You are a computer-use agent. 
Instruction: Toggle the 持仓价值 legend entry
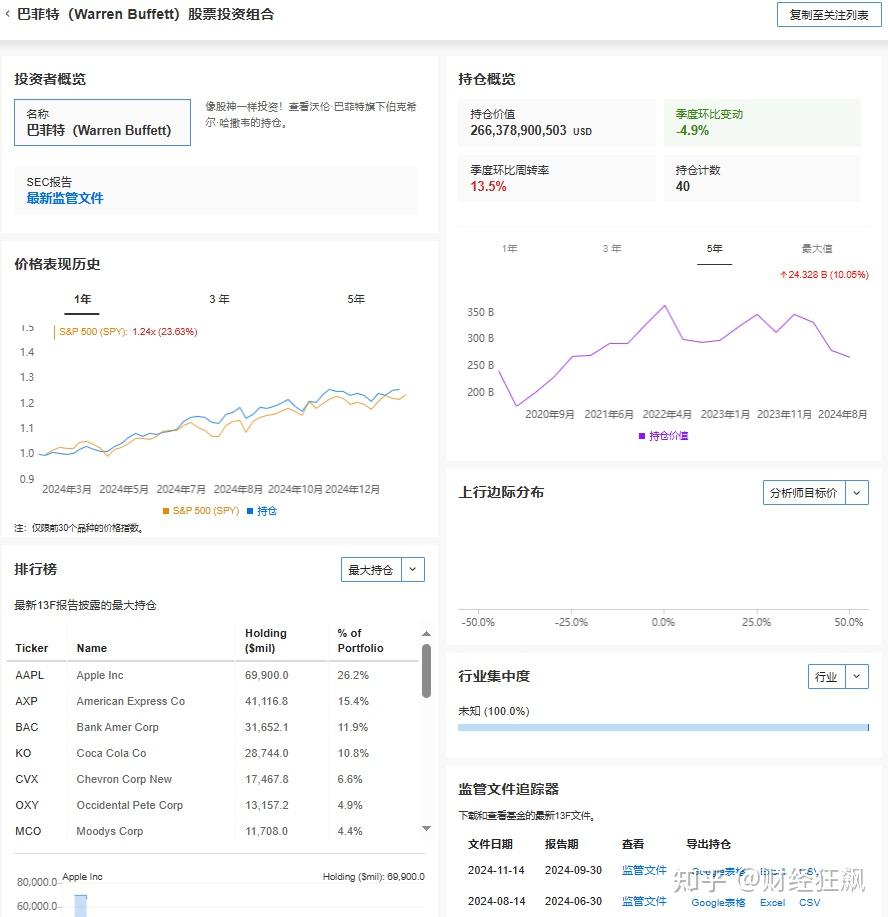coord(663,436)
